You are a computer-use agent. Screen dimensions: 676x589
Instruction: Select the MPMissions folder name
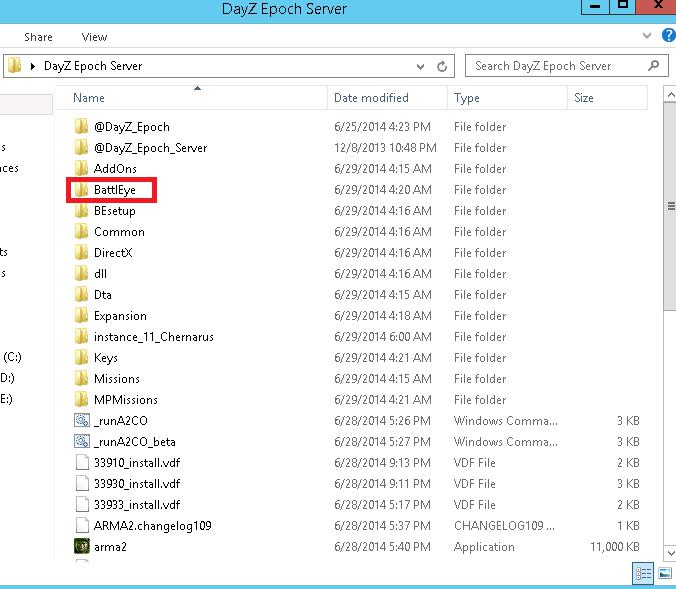tap(126, 400)
